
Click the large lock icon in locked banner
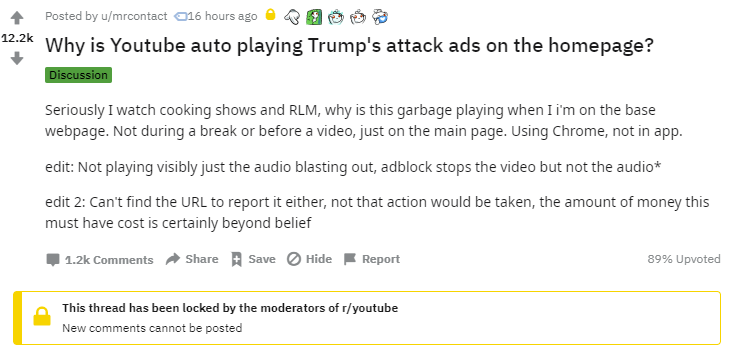(42, 317)
